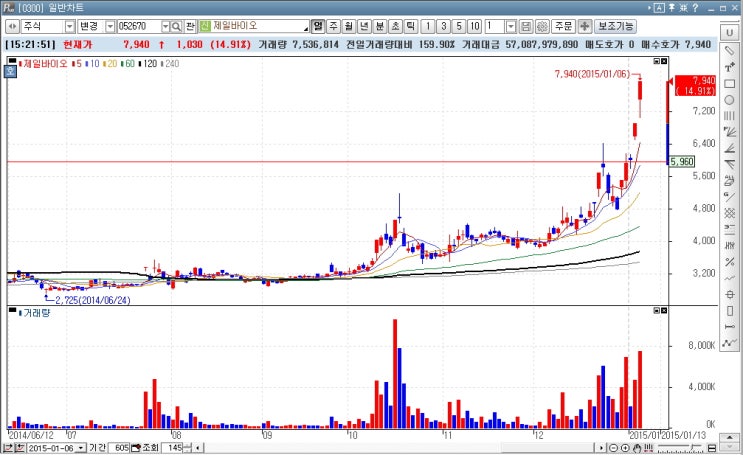Click the pin icon in title bar
Viewport: 743px width, 455px height.
click(672, 8)
